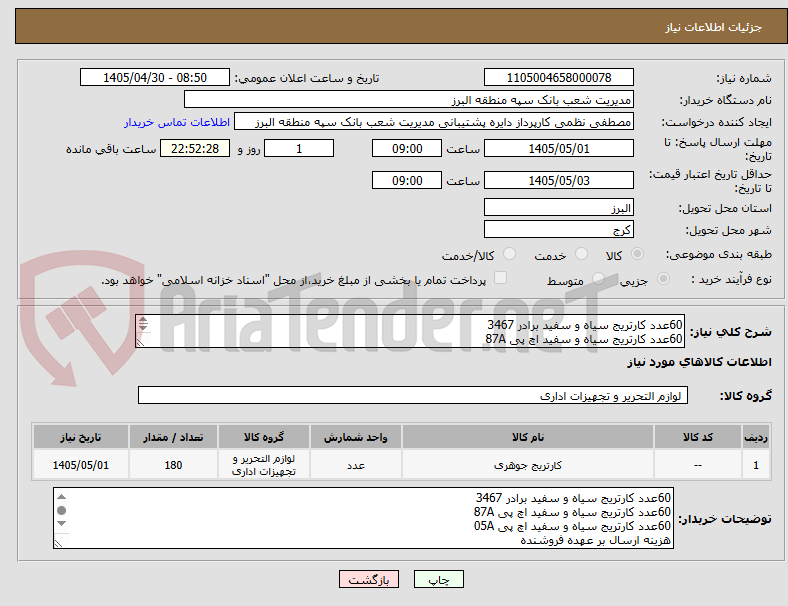Click the unit cell showing عدد

coord(355,465)
